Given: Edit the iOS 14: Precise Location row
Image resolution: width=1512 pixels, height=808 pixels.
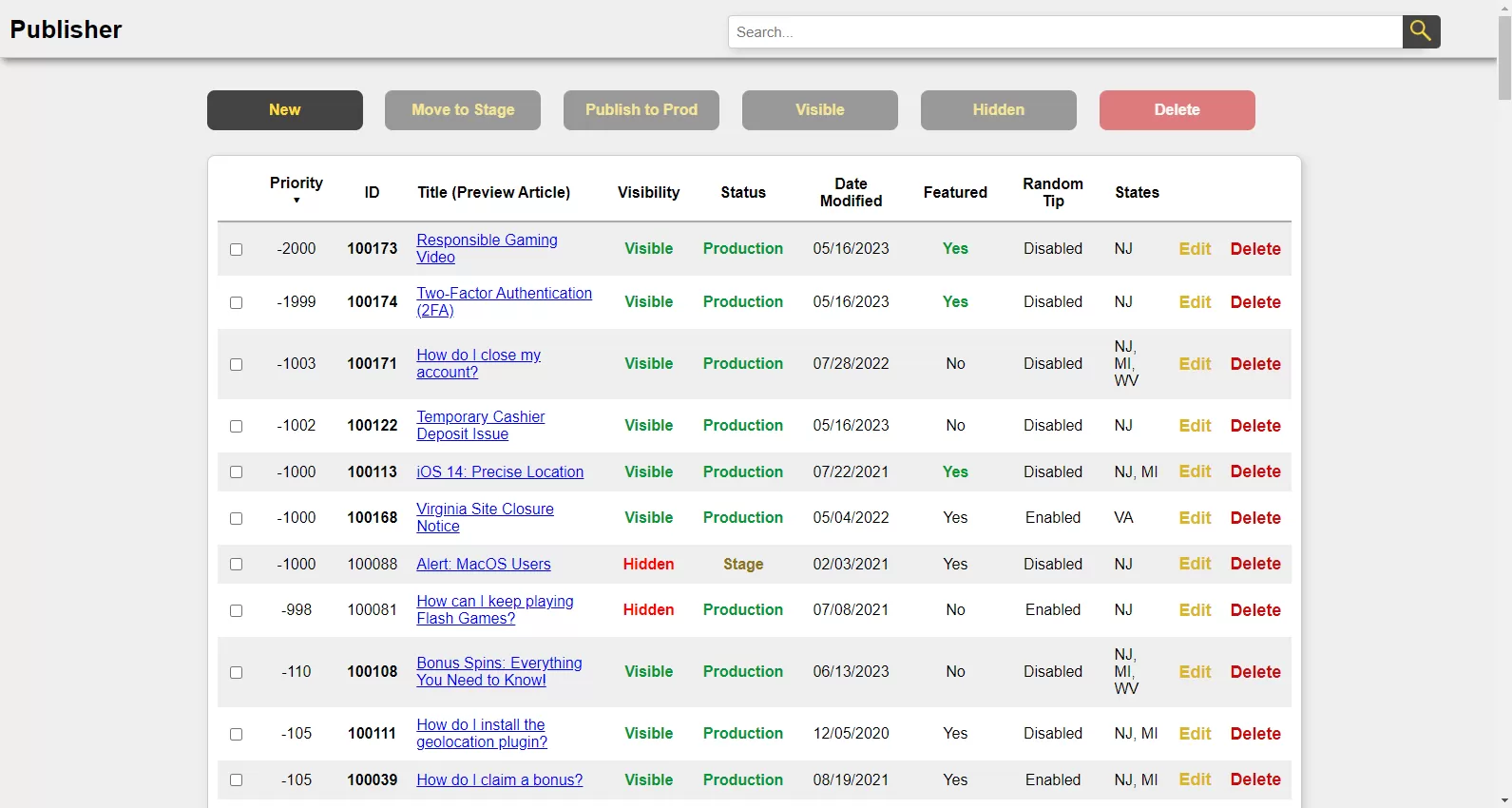Looking at the screenshot, I should tap(1195, 471).
